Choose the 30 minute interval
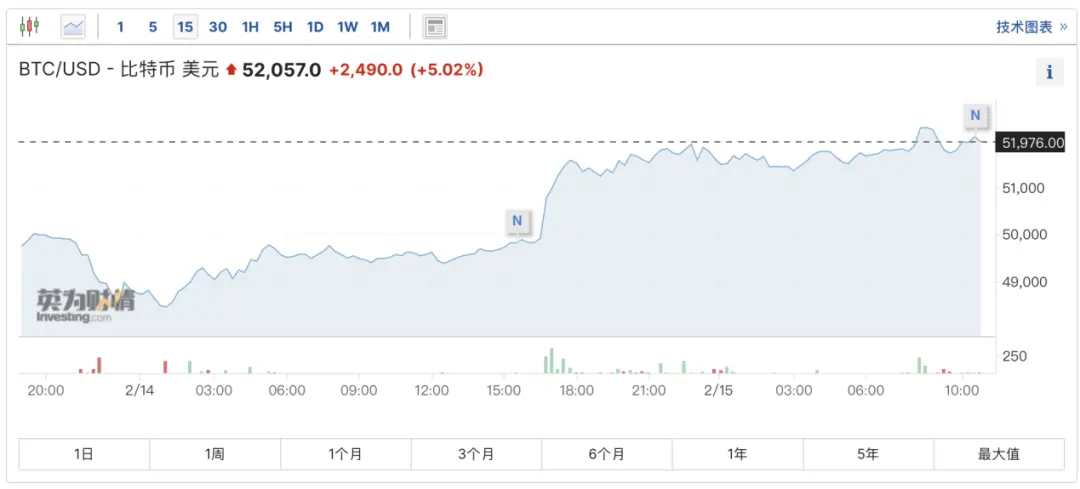Viewport: 1080px width, 489px height. coord(218,27)
